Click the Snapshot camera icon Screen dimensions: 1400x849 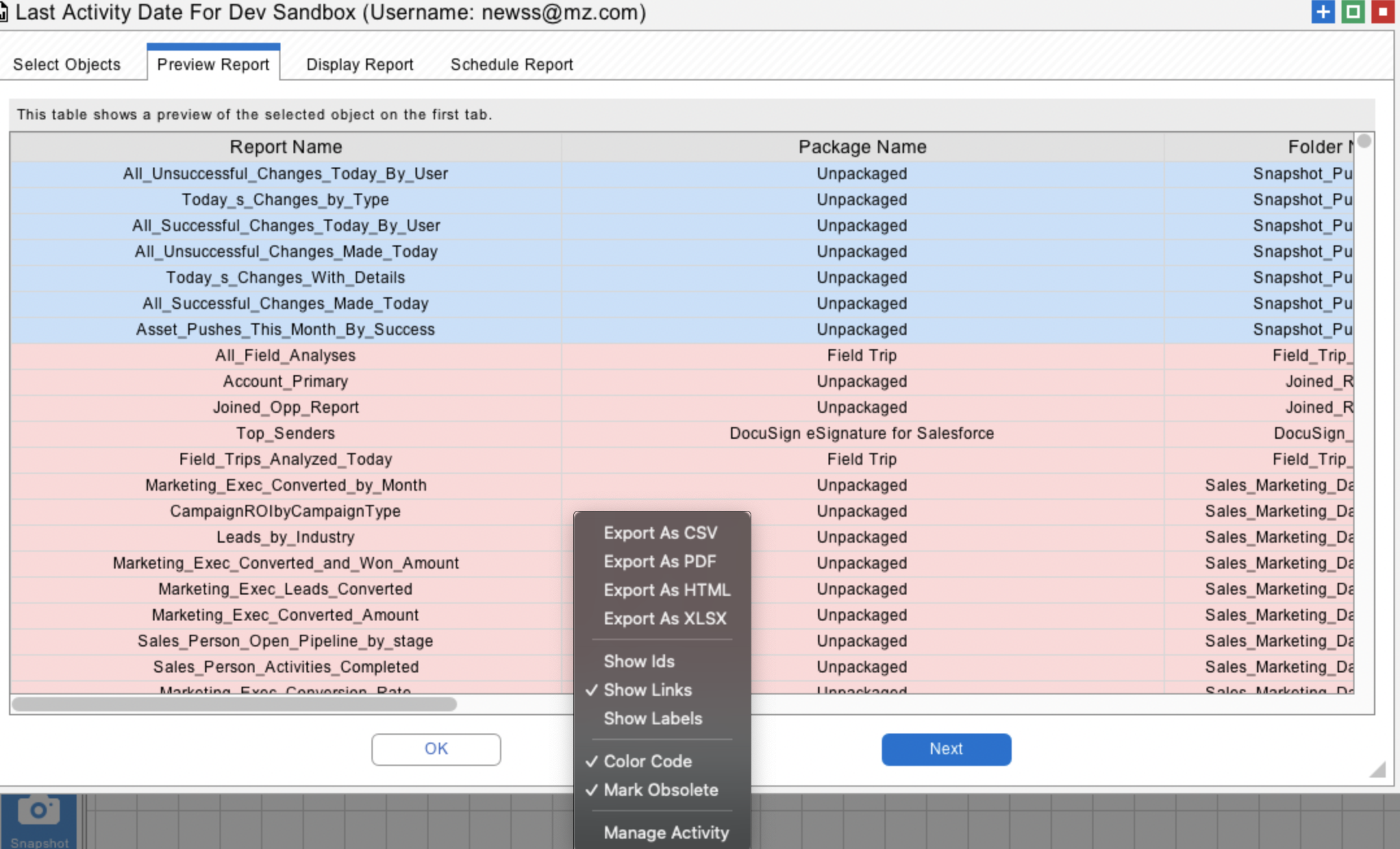(38, 811)
